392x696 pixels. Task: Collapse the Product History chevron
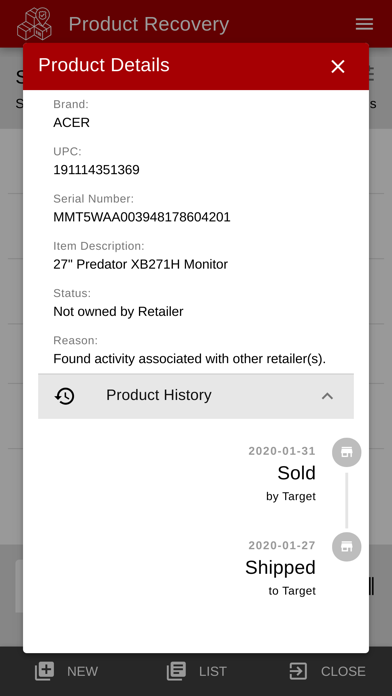click(x=327, y=396)
